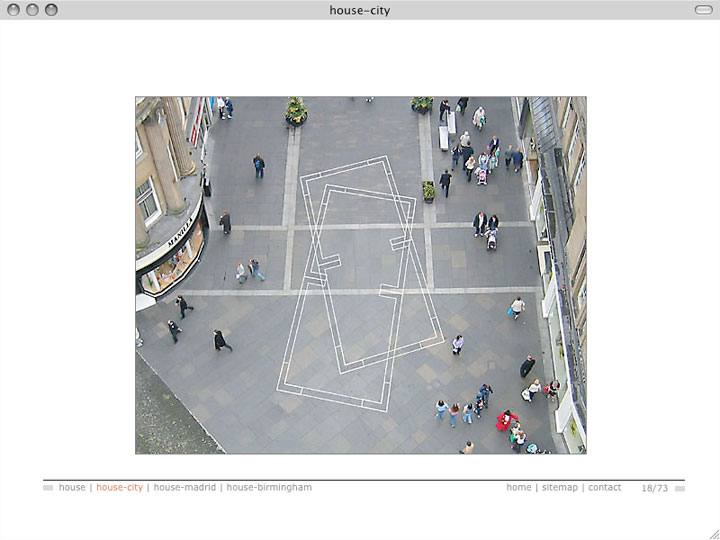
Task: Select the highlighted 'house-city' link
Action: pos(119,488)
